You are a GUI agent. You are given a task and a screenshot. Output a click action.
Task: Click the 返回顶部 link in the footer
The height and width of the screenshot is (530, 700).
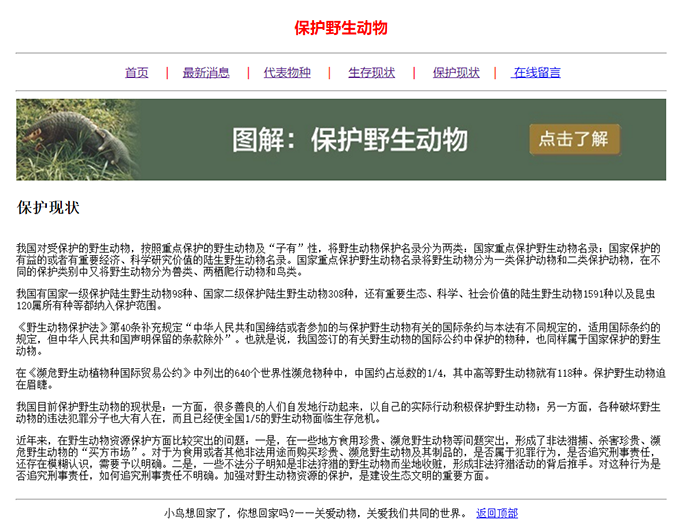(x=496, y=513)
